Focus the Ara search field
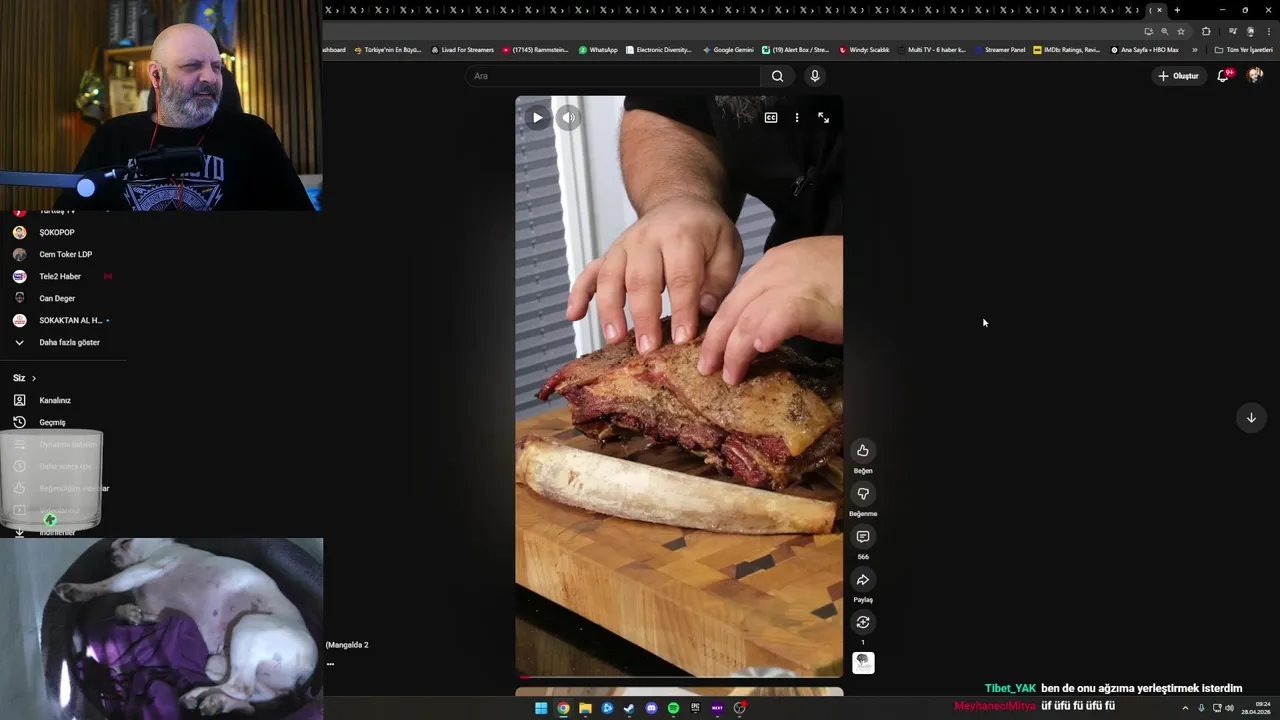This screenshot has height=720, width=1280. click(612, 76)
